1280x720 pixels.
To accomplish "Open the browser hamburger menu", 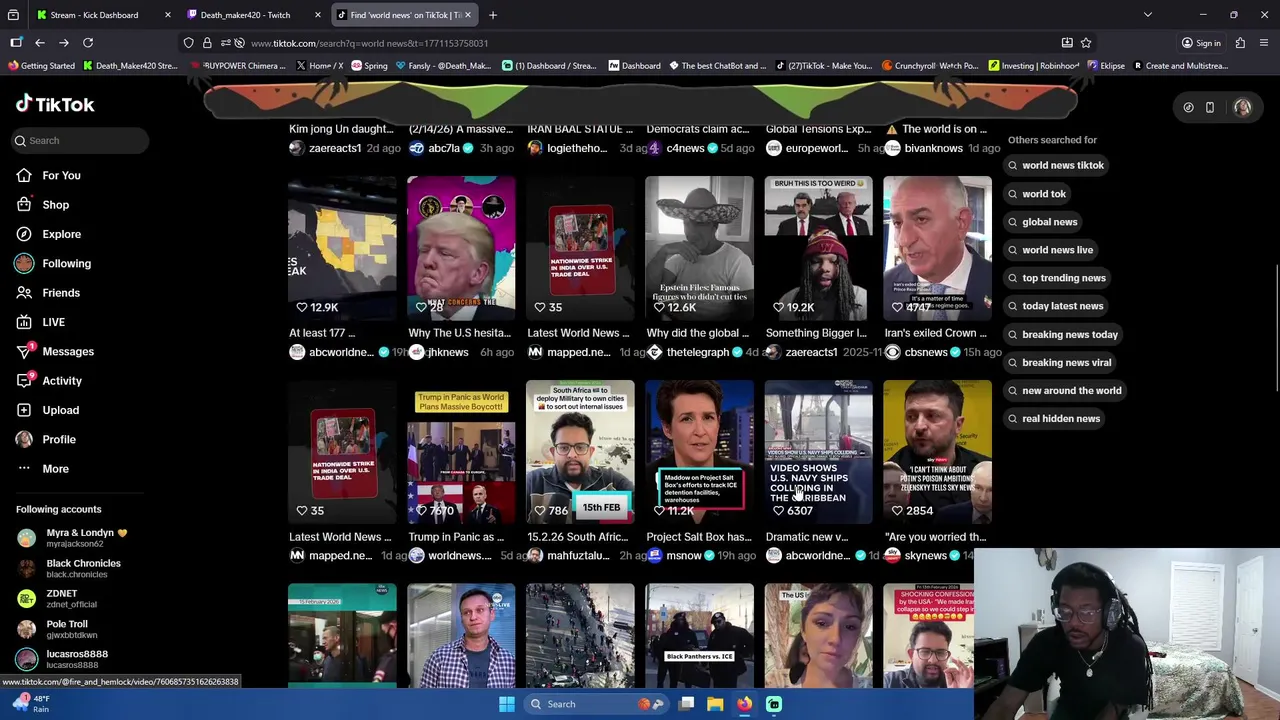I will 1264,43.
